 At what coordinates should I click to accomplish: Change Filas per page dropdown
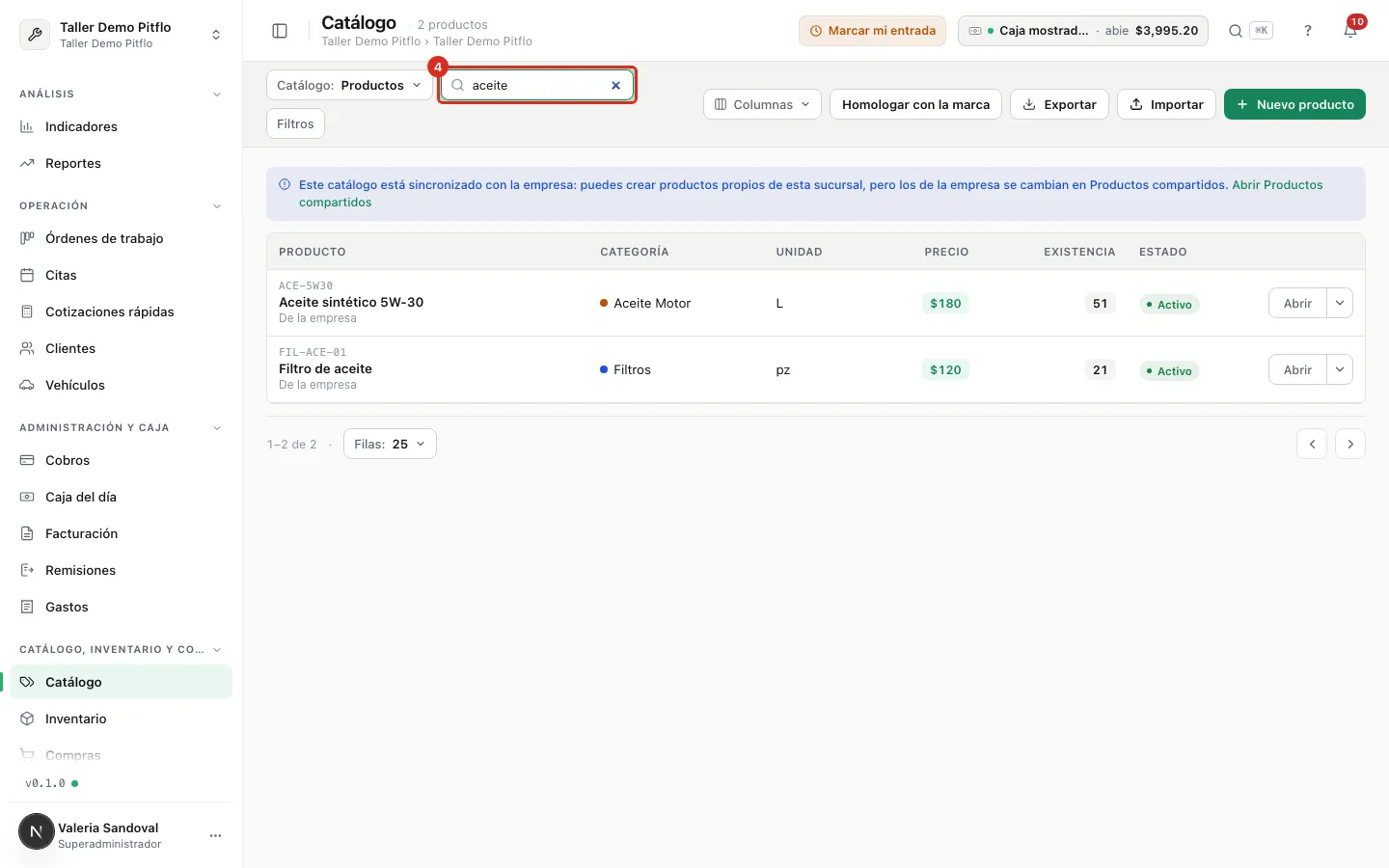[390, 444]
